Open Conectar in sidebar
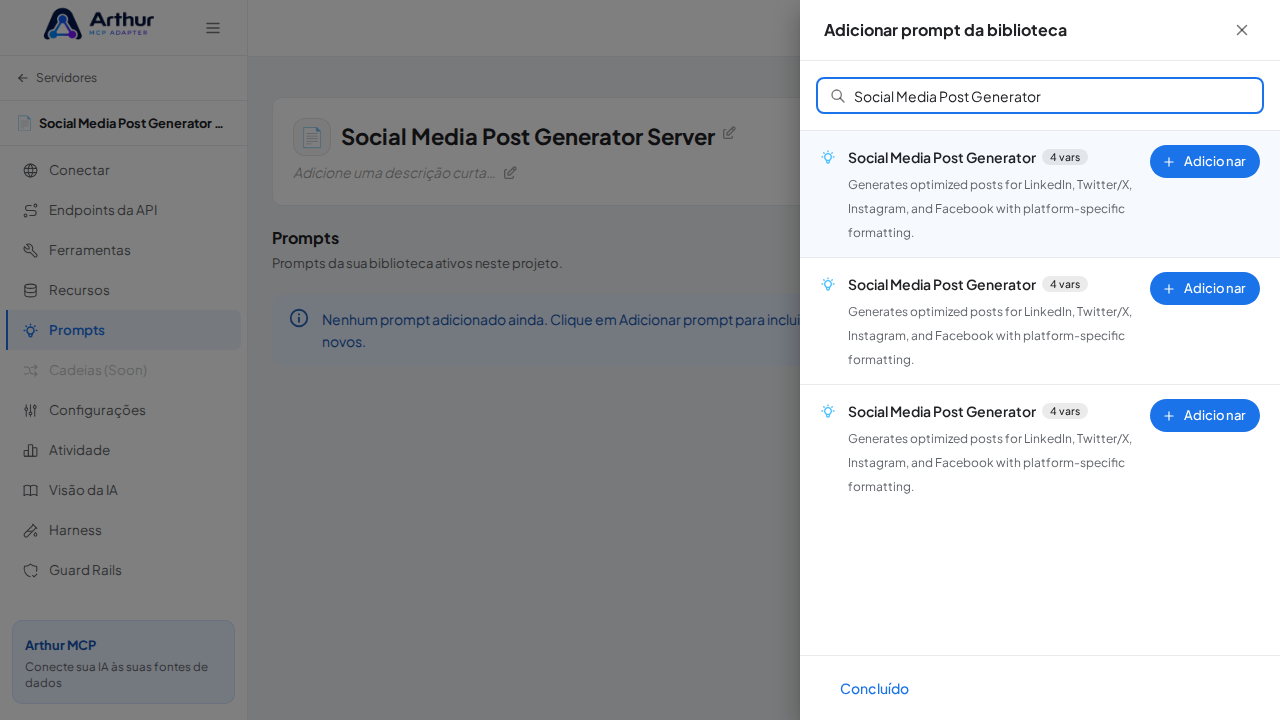The height and width of the screenshot is (720, 1280). tap(123, 170)
